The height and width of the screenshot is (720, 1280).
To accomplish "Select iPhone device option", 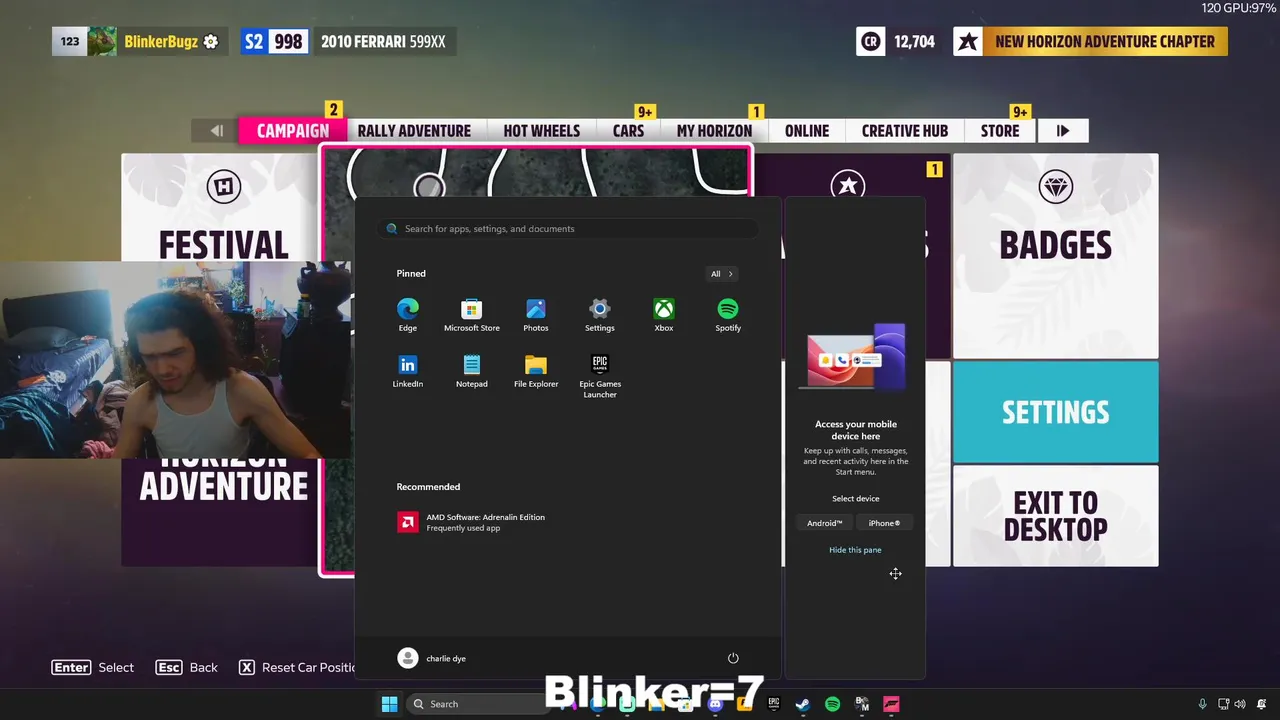I will pyautogui.click(x=884, y=523).
